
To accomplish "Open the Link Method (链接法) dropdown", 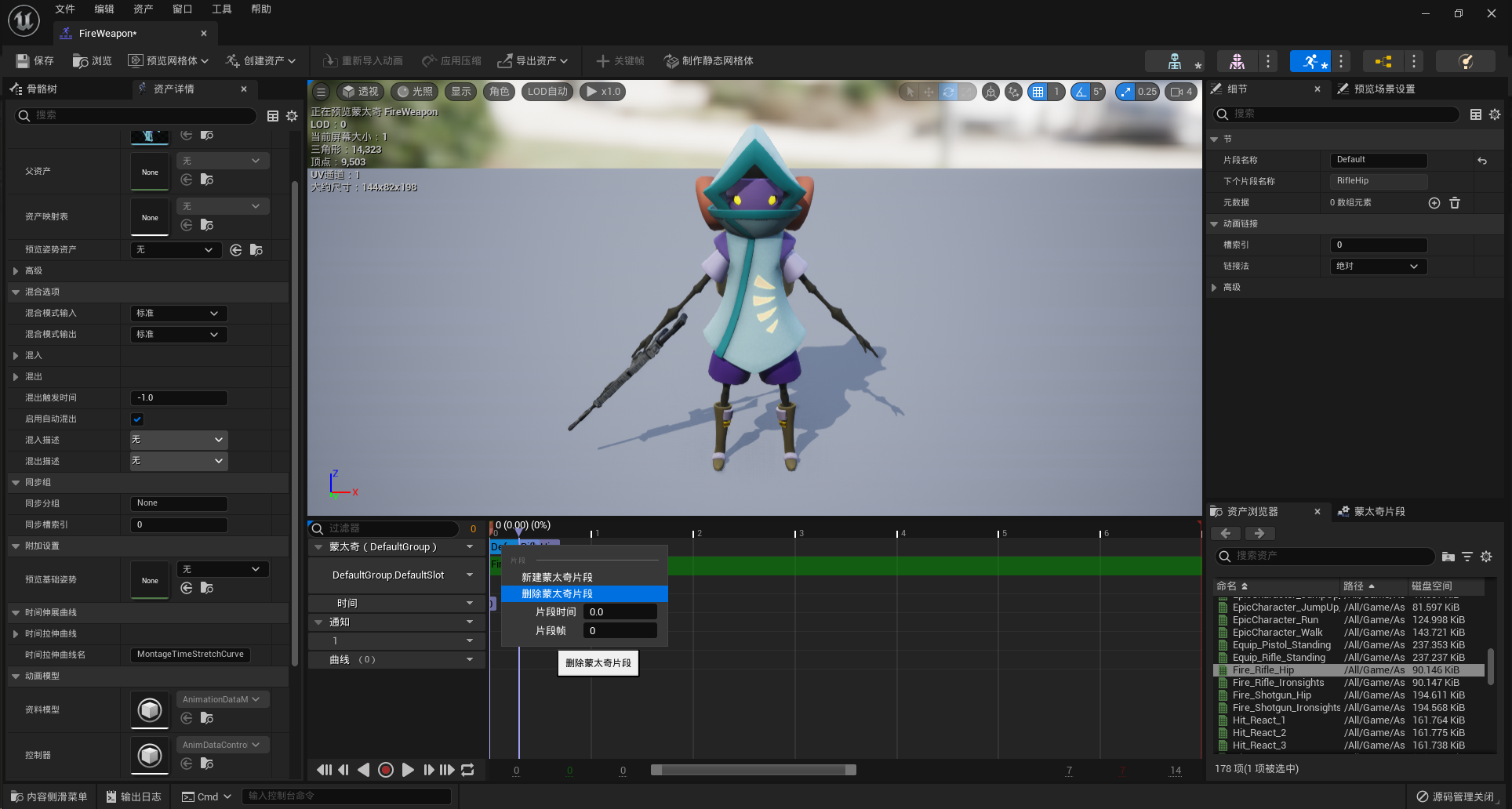I will (1379, 267).
